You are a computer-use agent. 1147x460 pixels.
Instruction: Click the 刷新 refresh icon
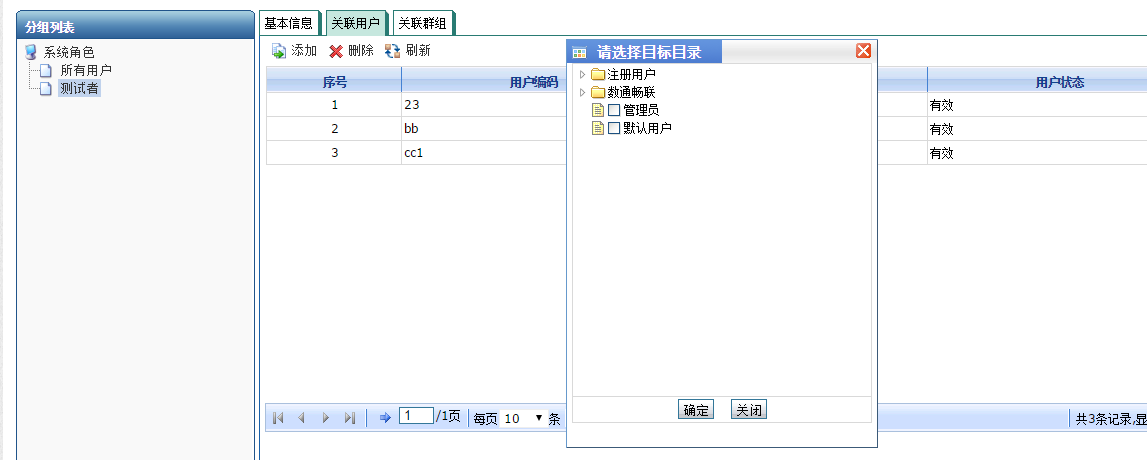[393, 51]
